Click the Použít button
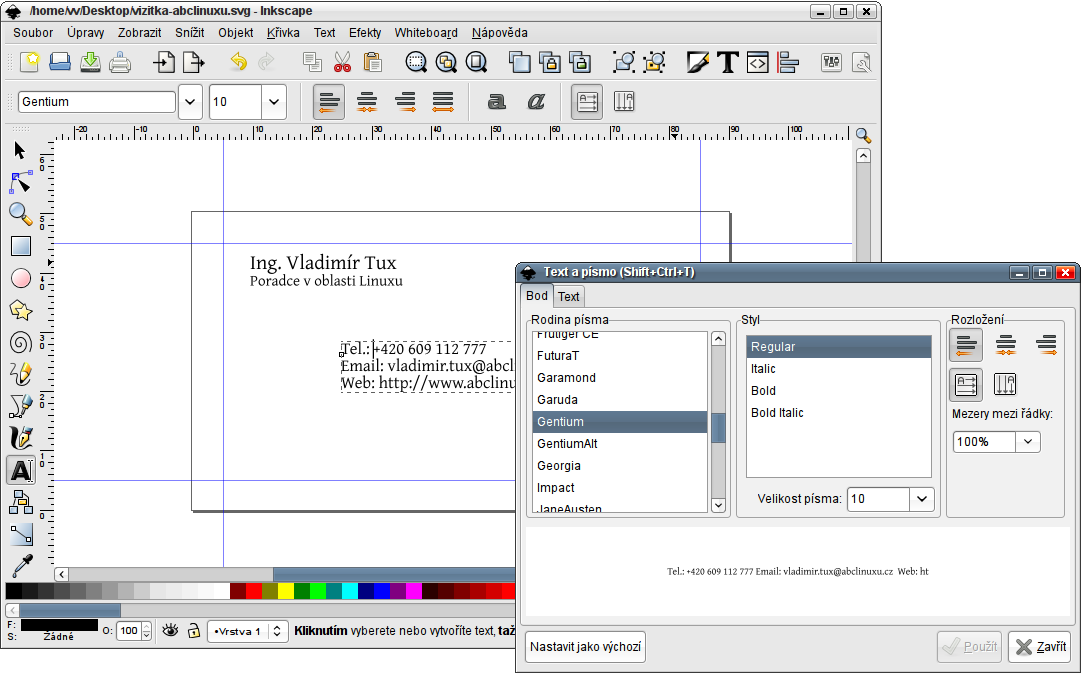This screenshot has height=673, width=1081. (x=969, y=647)
